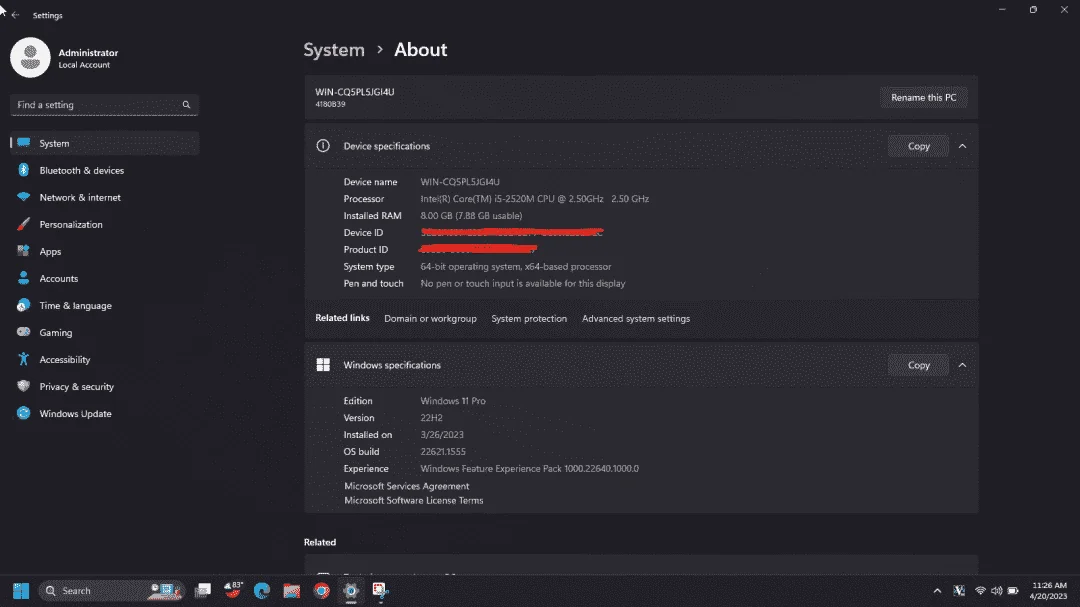The width and height of the screenshot is (1080, 607).
Task: Click the back arrow in Settings title bar
Action: click(x=15, y=15)
